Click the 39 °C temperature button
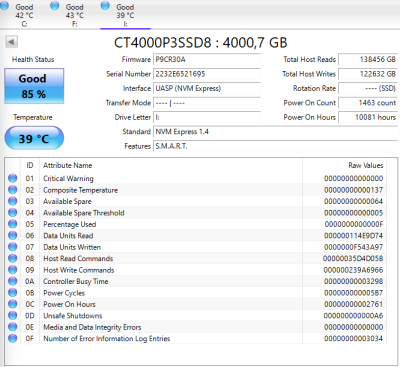Screen dimensions: 400x367 click(x=34, y=138)
